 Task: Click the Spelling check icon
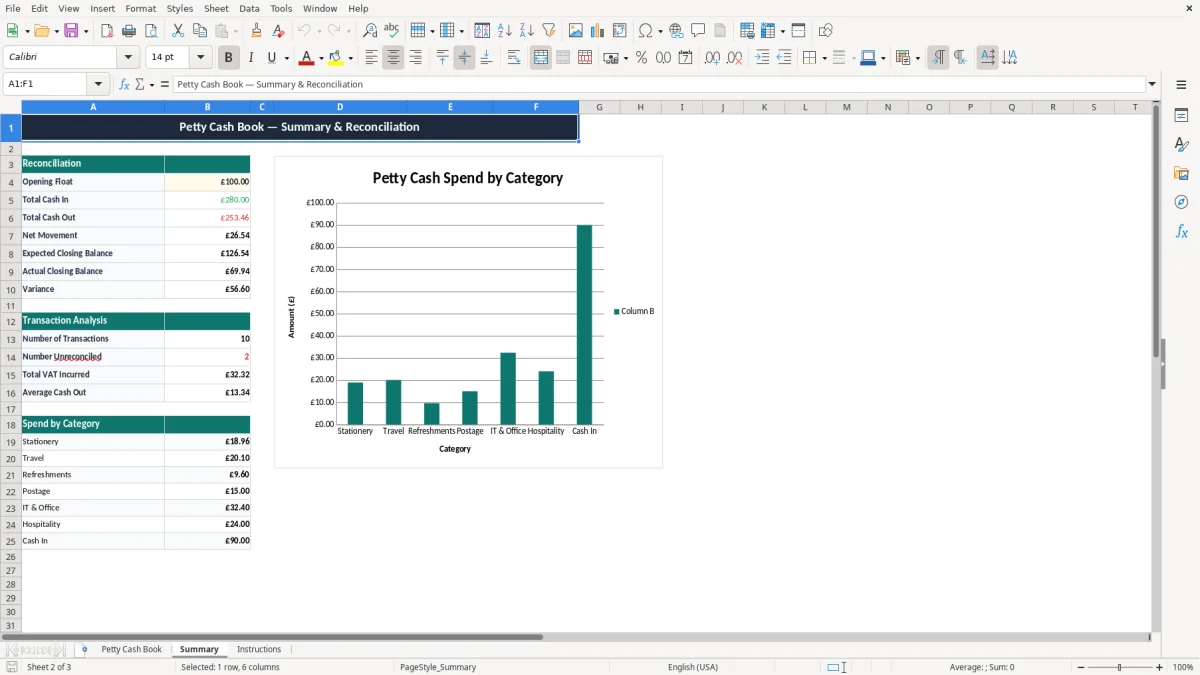392,31
